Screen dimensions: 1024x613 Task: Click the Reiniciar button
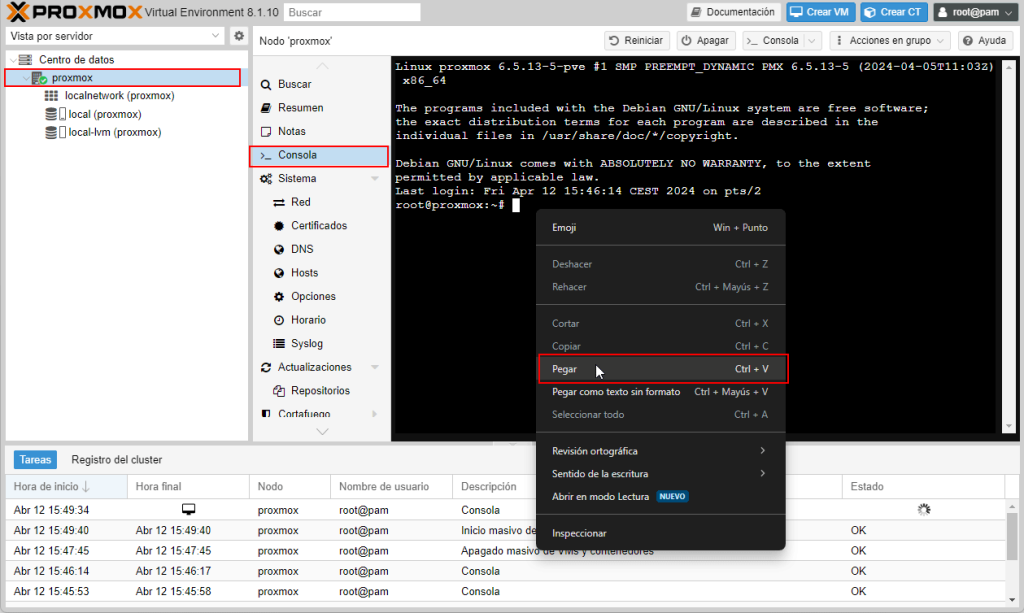pyautogui.click(x=636, y=40)
